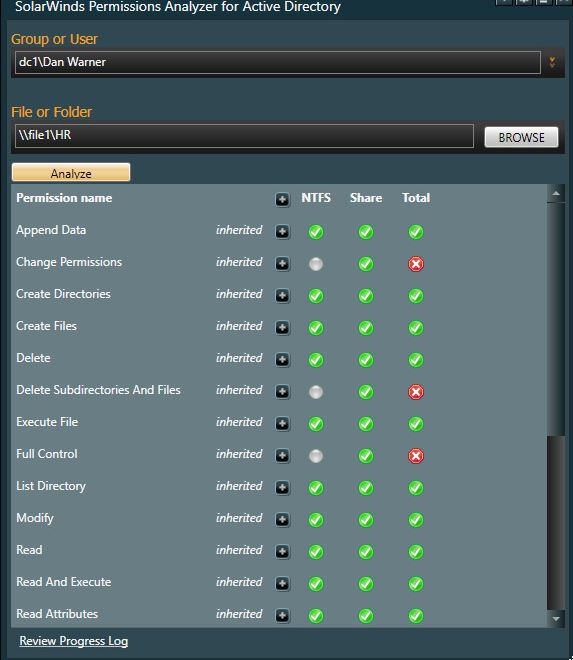Click the NTFS check for List Directory
Viewport: 573px width, 660px height.
316,488
